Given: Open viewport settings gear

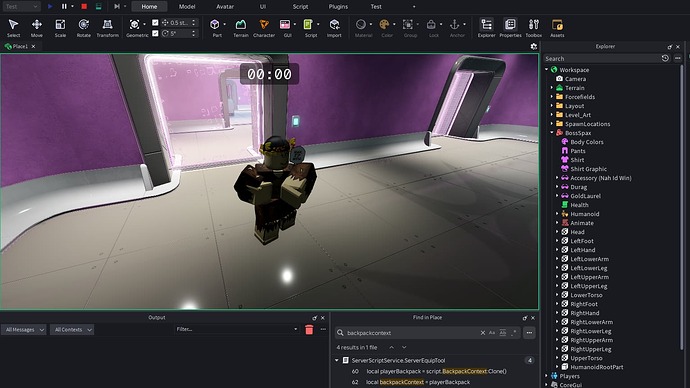Looking at the screenshot, I should point(534,46).
